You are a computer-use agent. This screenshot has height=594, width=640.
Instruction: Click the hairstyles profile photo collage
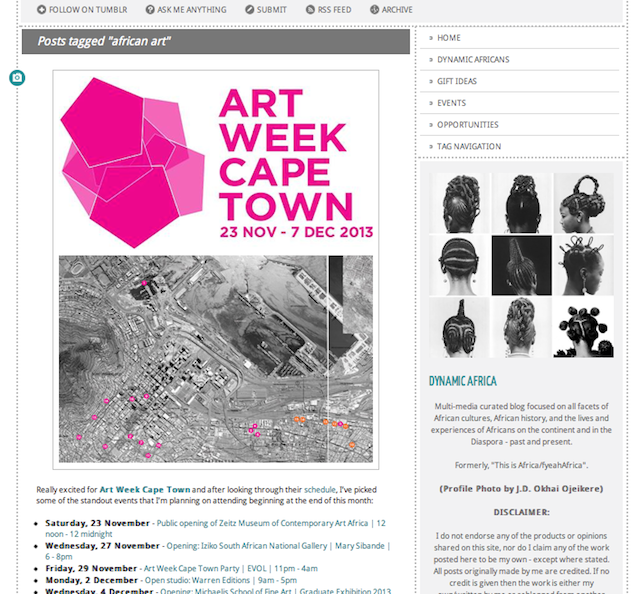pyautogui.click(x=521, y=265)
